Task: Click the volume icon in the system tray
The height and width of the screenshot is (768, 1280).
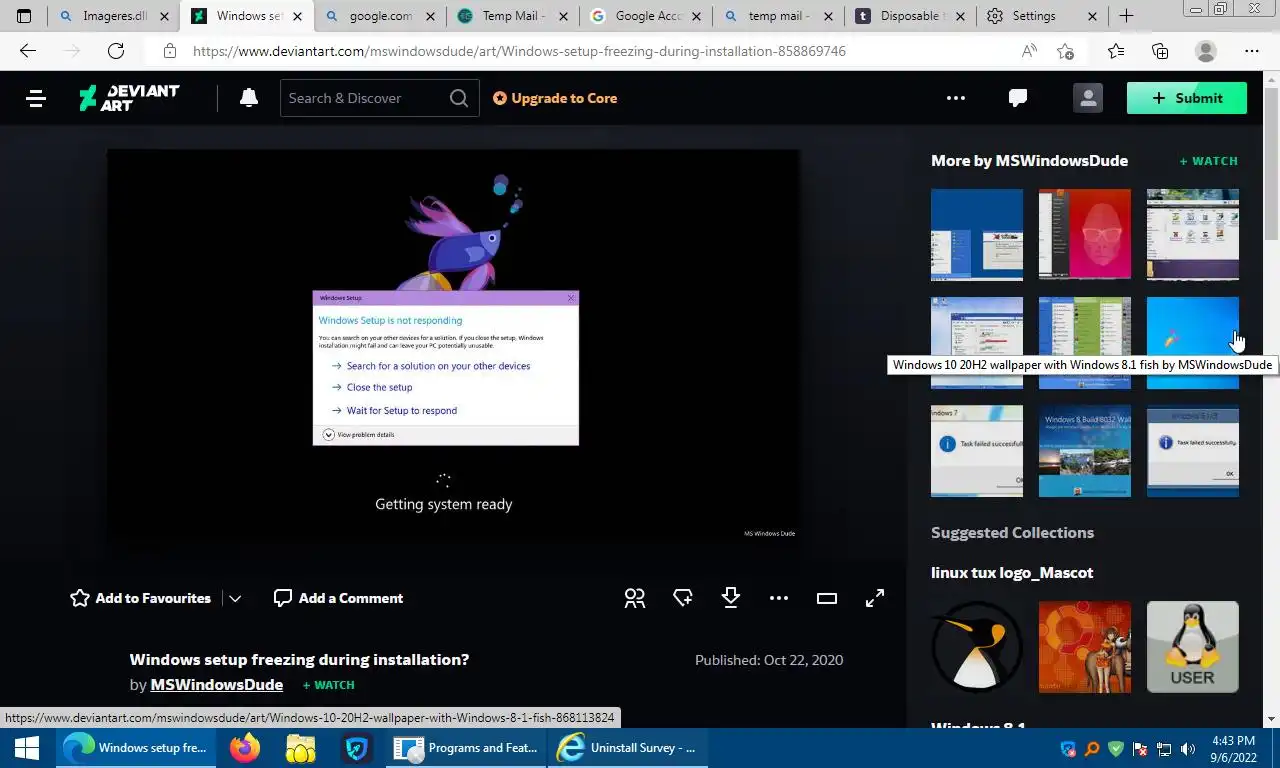Action: 1188,748
